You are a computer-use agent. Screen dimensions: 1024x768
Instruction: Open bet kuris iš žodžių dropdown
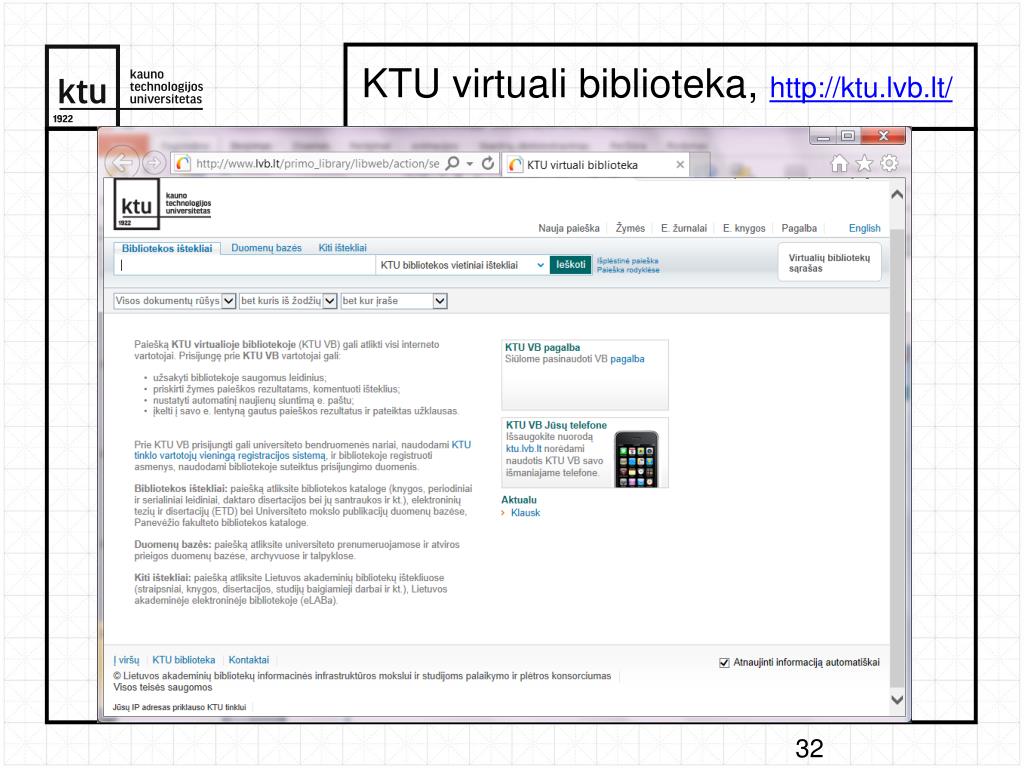[288, 301]
